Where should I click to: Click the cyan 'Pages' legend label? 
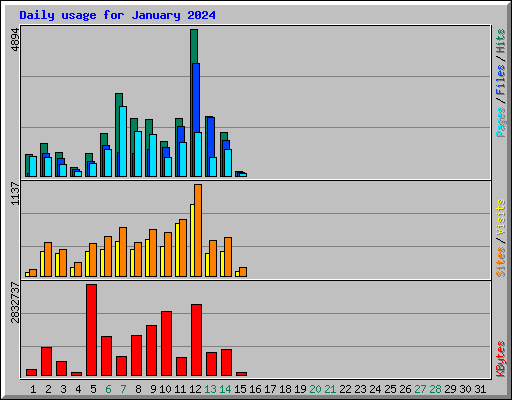tap(501, 122)
